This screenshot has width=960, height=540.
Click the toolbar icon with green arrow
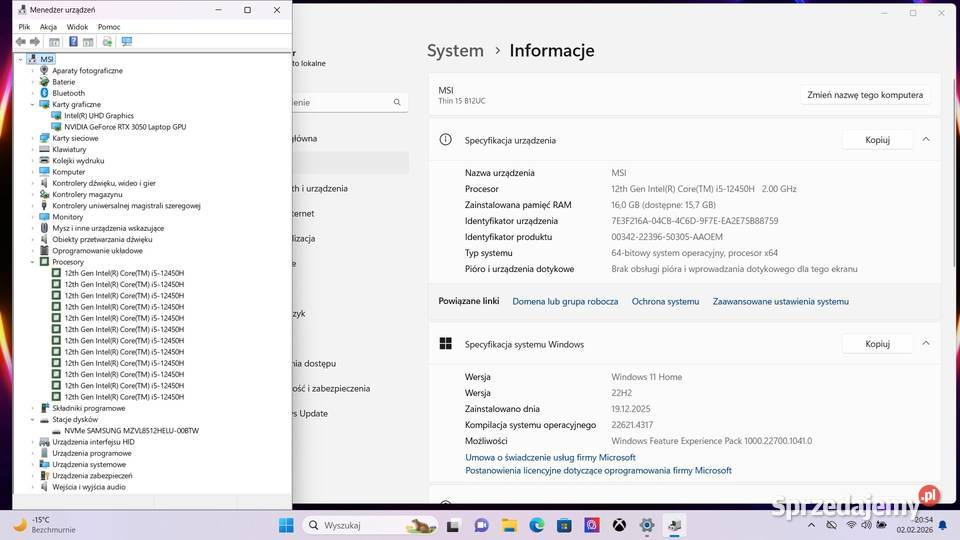point(107,42)
